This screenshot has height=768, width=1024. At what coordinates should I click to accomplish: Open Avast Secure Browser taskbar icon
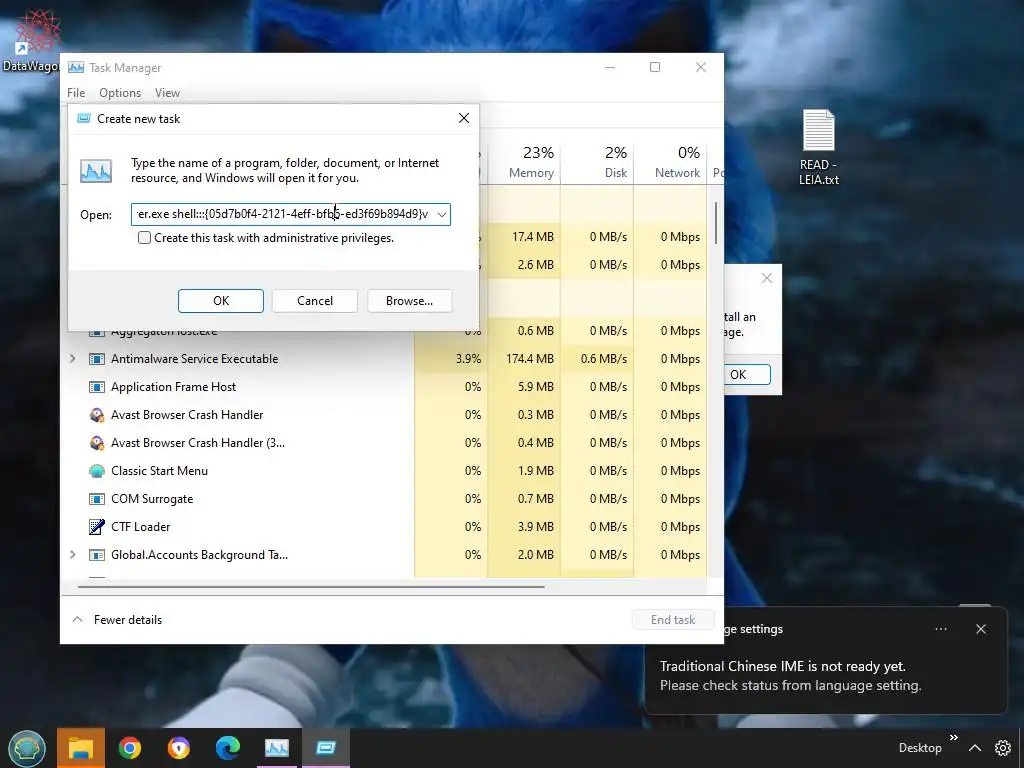tap(179, 748)
